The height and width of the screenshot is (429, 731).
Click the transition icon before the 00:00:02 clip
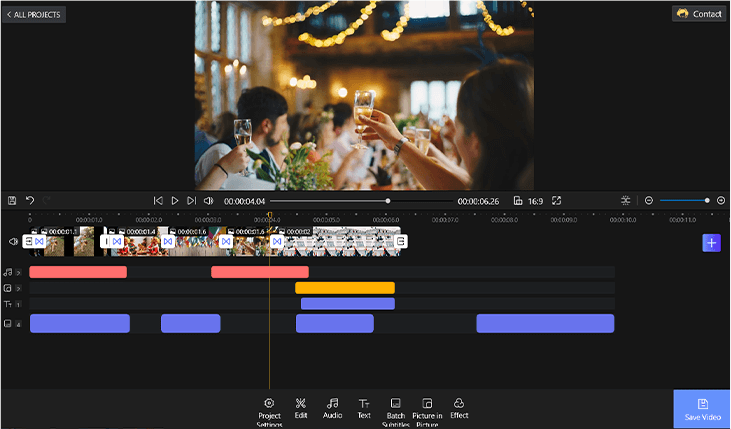[x=277, y=241]
